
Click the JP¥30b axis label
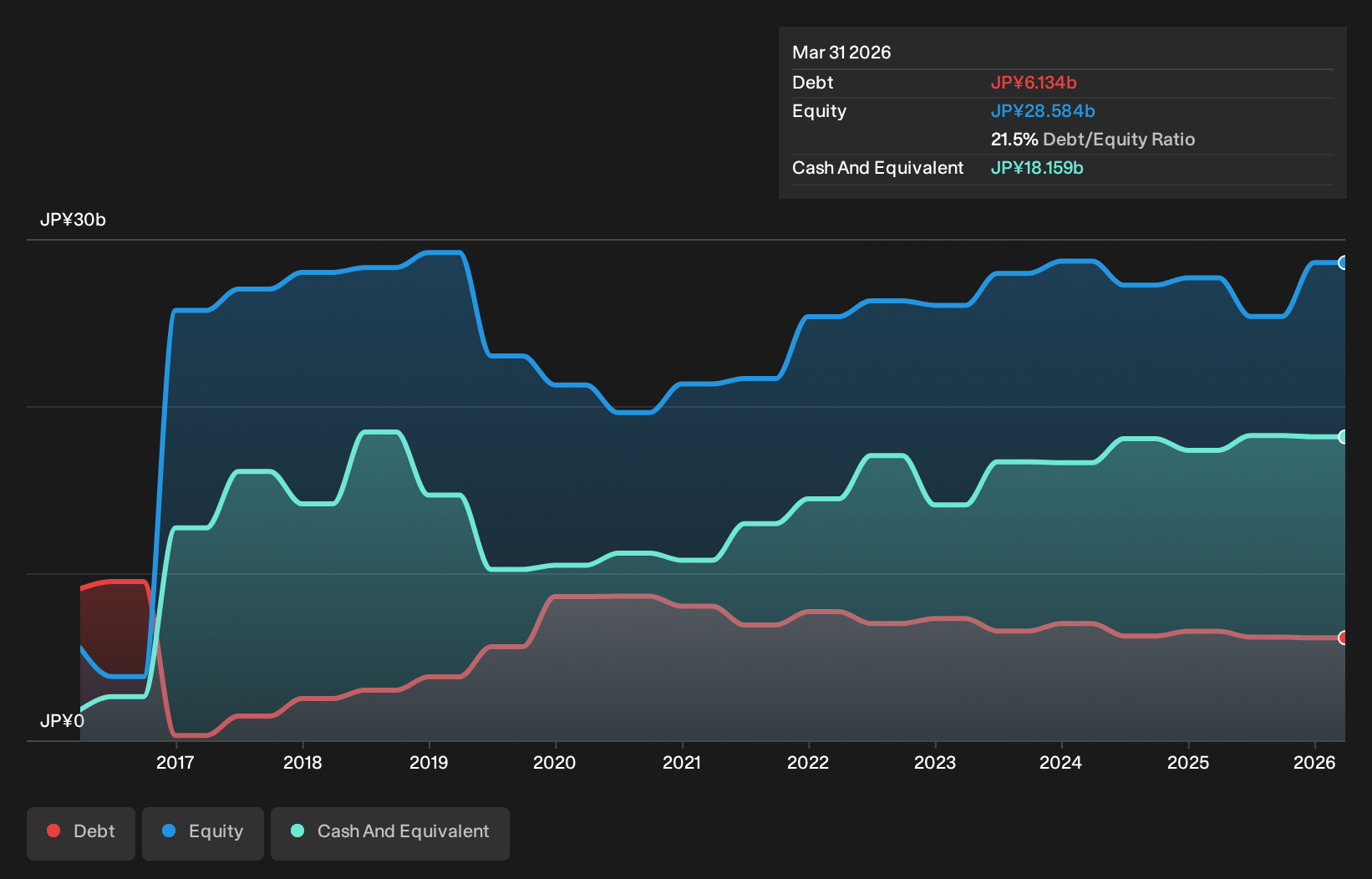pos(73,220)
